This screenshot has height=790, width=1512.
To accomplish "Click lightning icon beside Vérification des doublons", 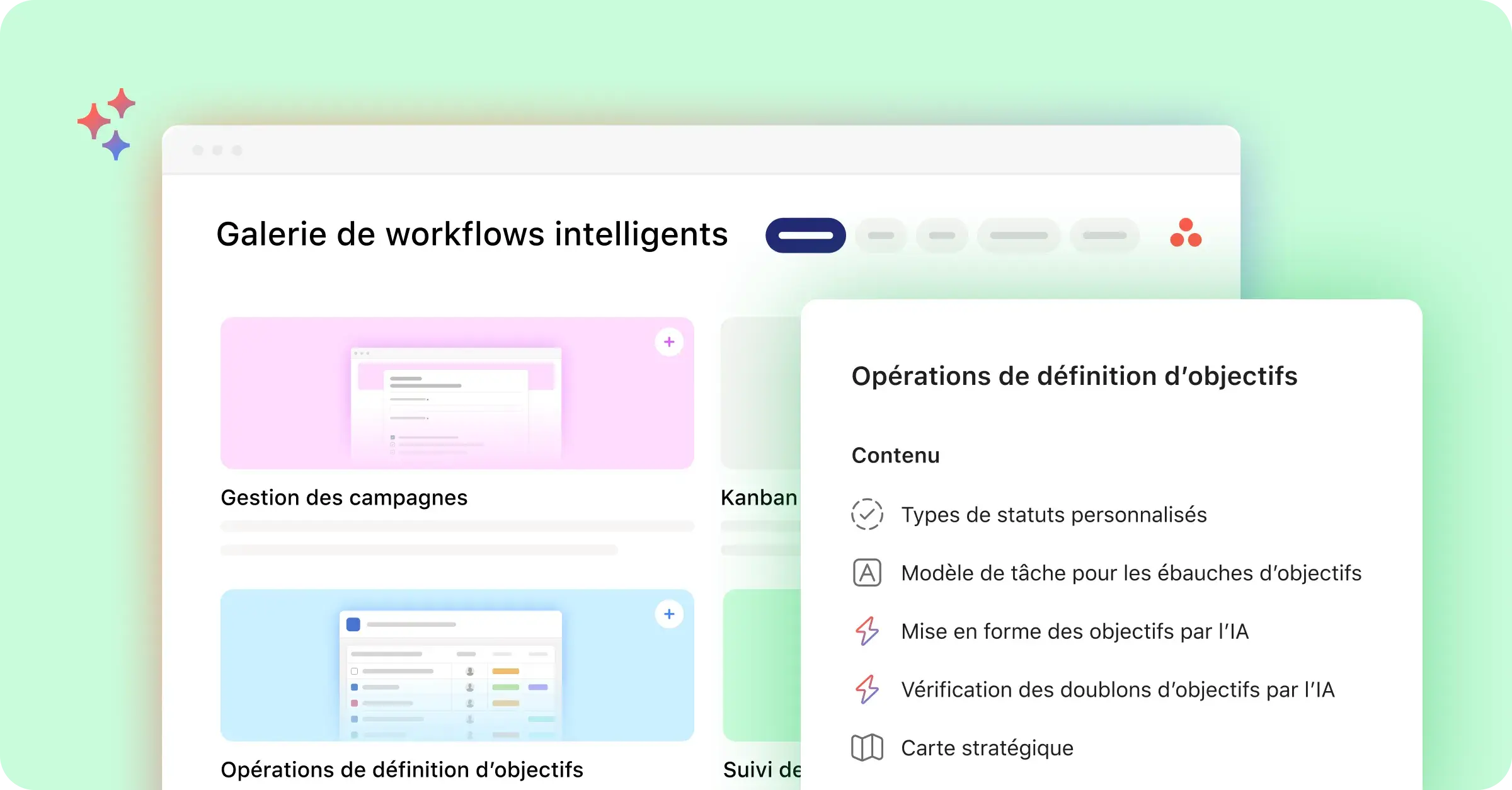I will click(867, 689).
